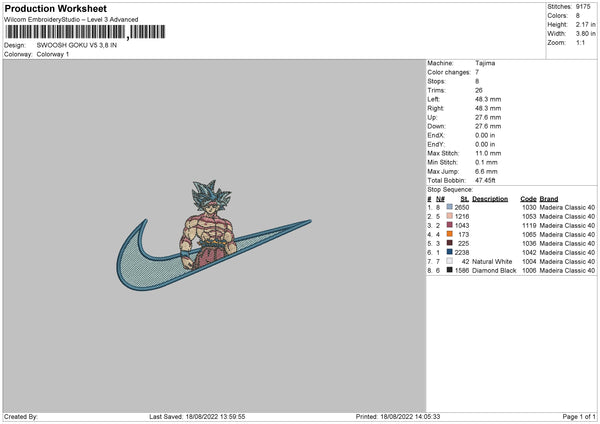Click the Natural White color swatch
The width and height of the screenshot is (600, 424).
[449, 261]
